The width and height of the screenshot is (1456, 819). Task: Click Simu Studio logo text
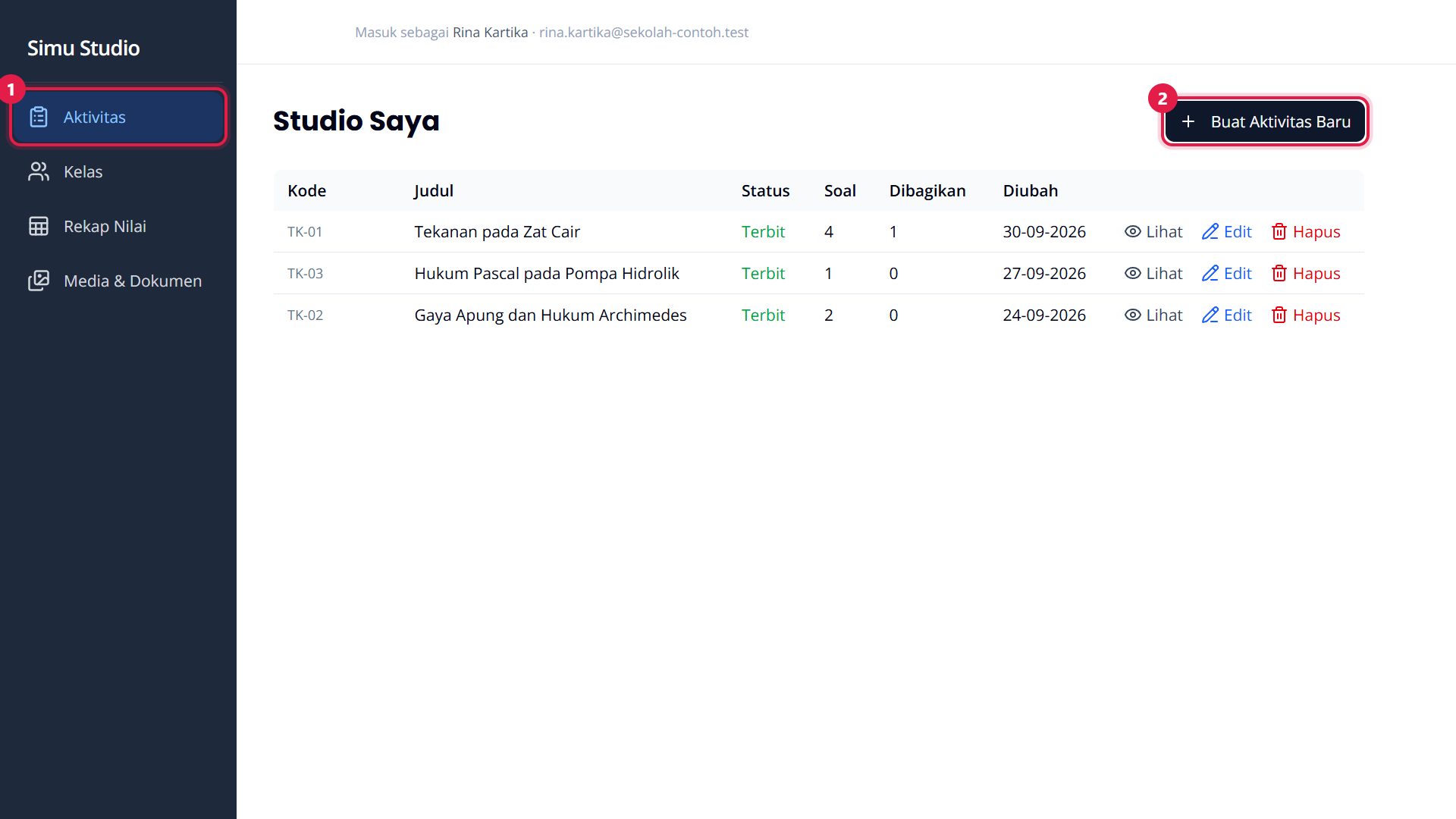(x=83, y=48)
